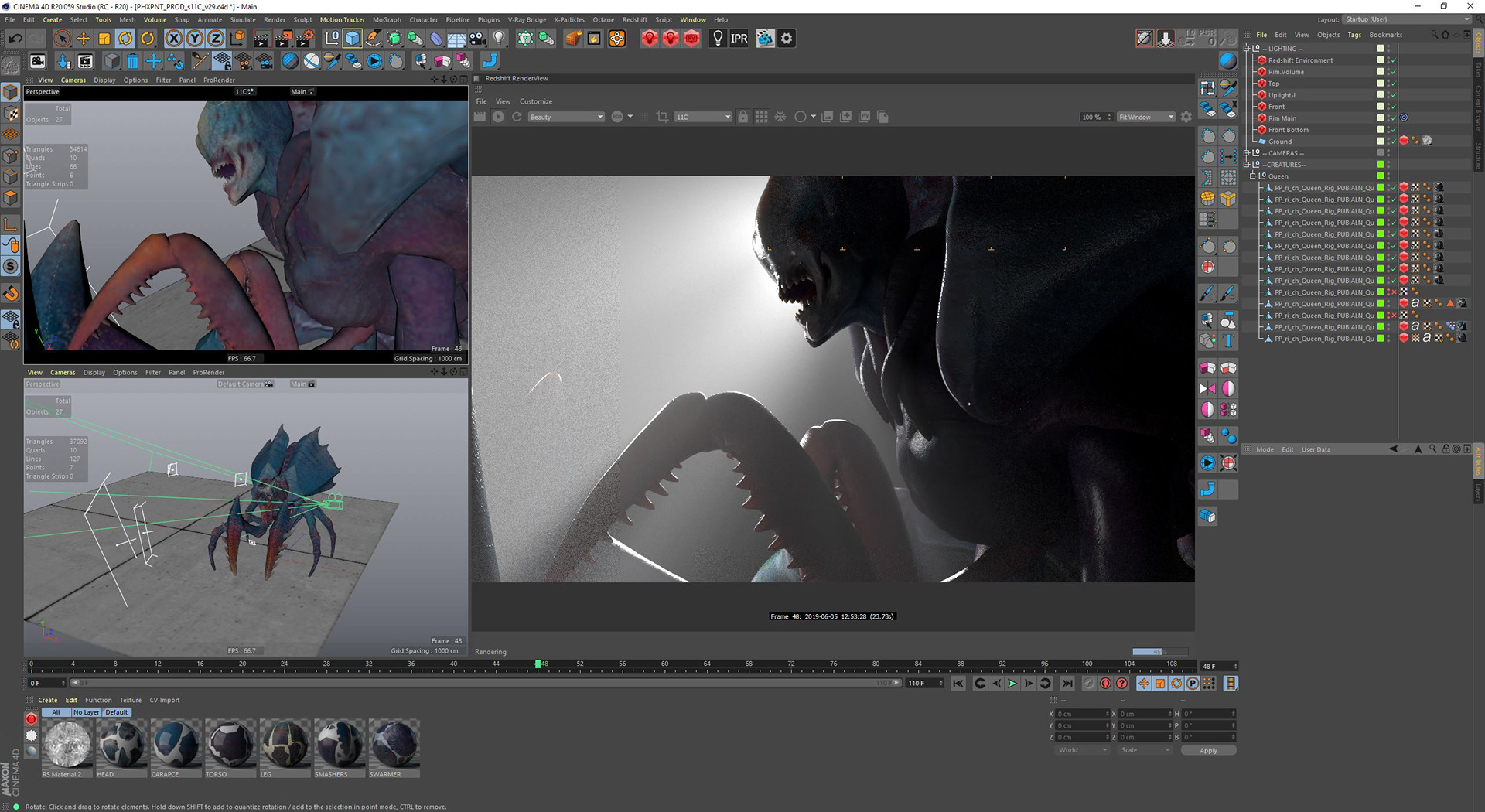Image resolution: width=1485 pixels, height=812 pixels.
Task: Go to end of animation
Action: [1067, 684]
